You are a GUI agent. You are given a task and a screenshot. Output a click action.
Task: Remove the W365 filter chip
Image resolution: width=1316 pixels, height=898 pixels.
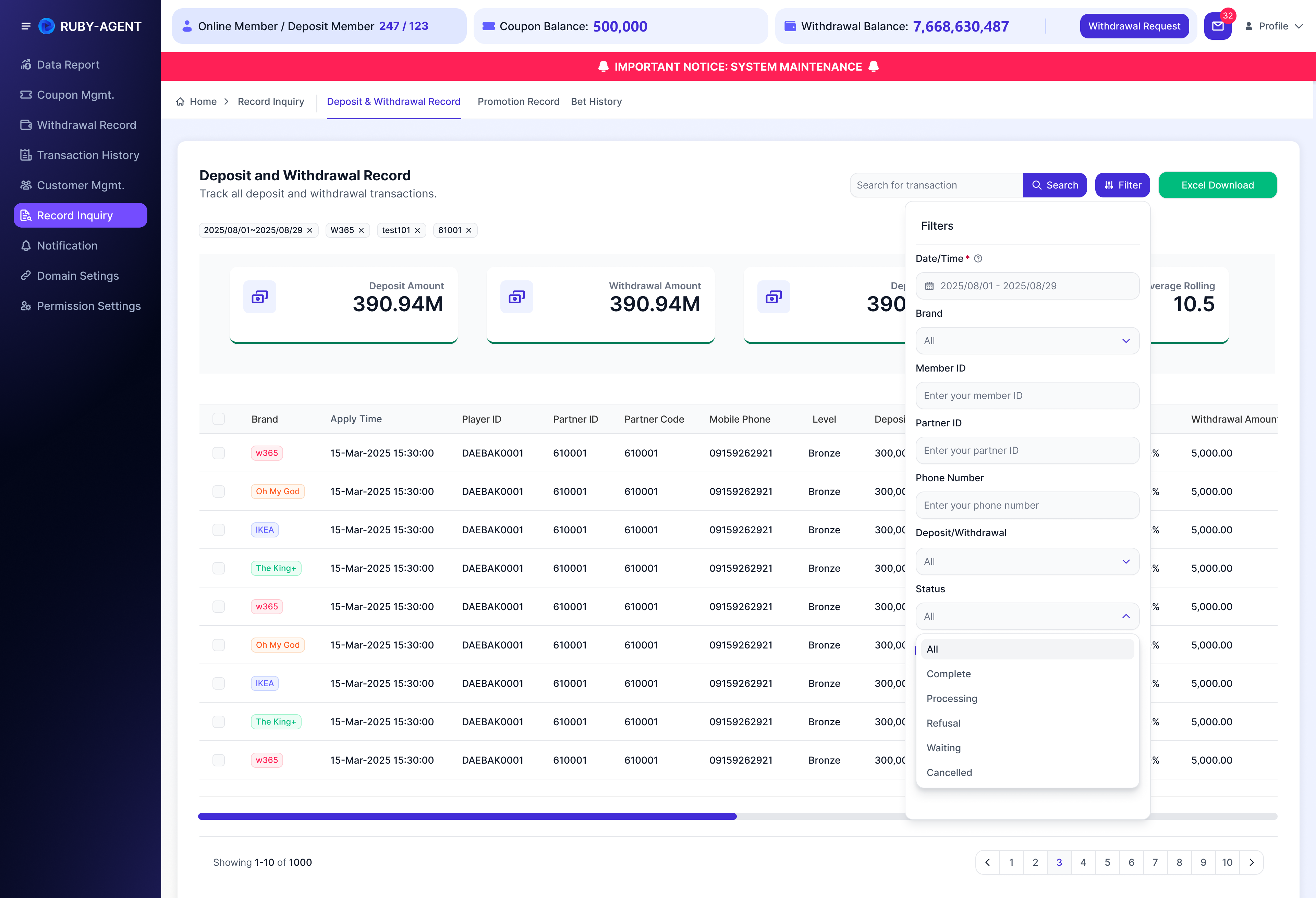point(361,230)
